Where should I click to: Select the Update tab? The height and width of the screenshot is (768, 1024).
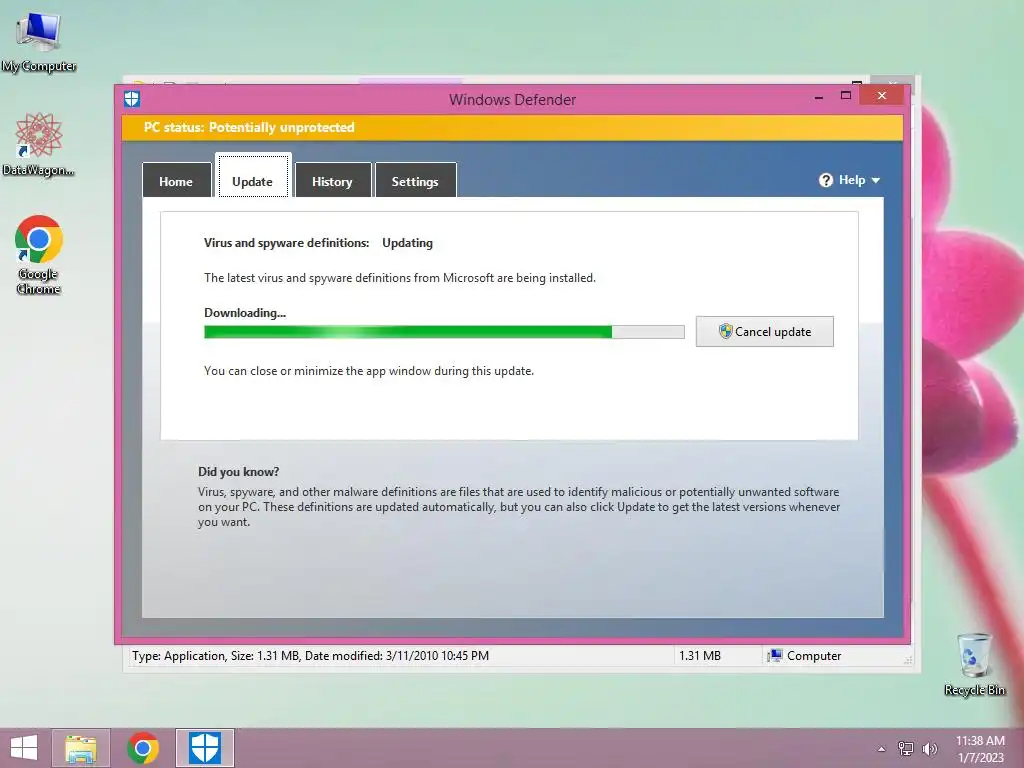click(253, 176)
